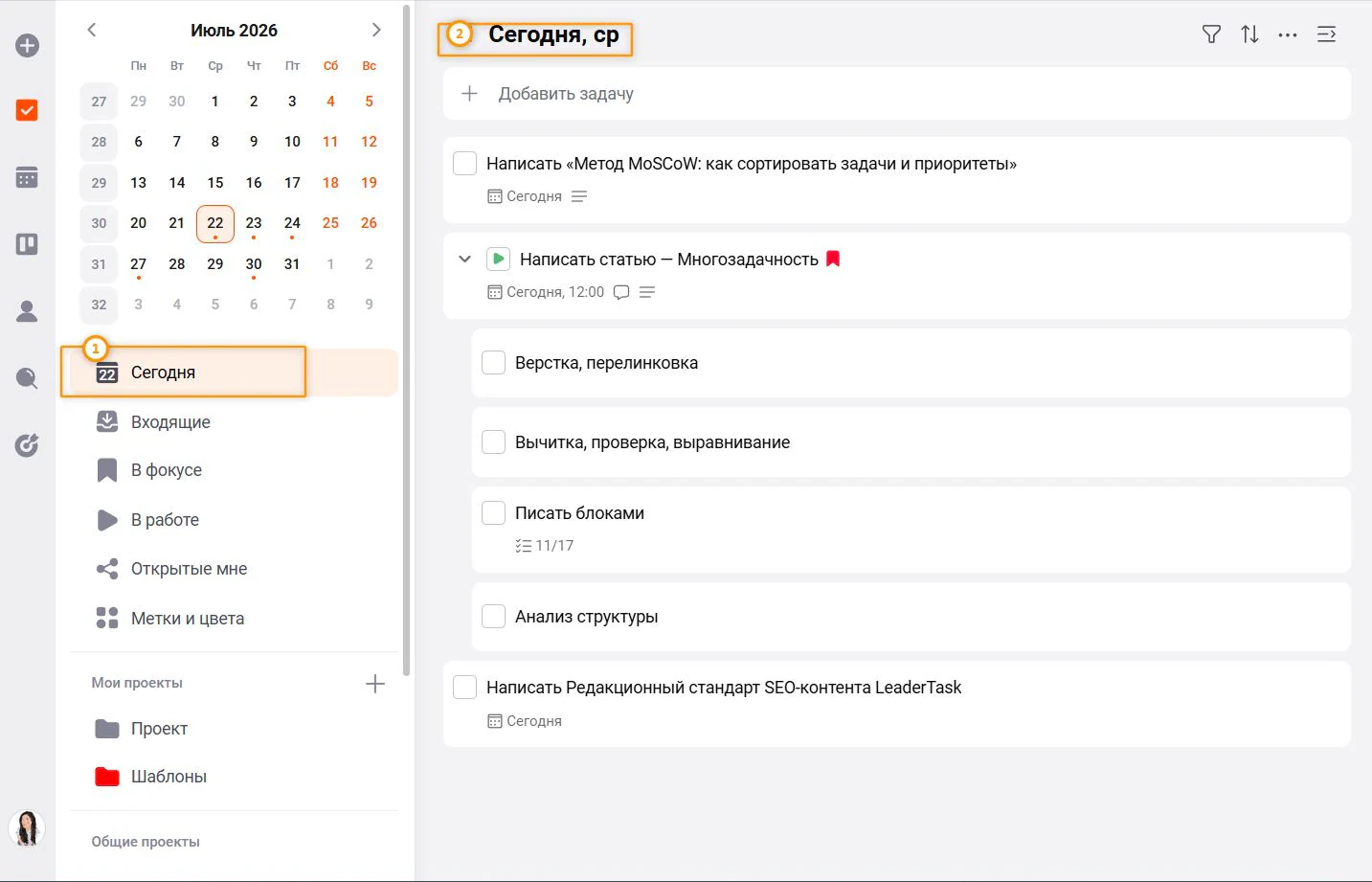The width and height of the screenshot is (1372, 882).
Task: Click the user avatar photo
Action: click(27, 828)
